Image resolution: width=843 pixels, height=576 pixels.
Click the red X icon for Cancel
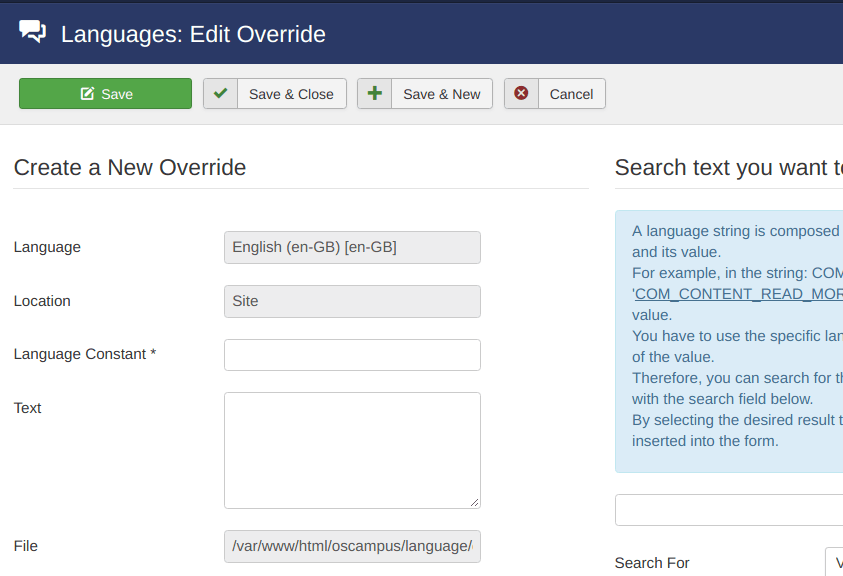(x=521, y=94)
